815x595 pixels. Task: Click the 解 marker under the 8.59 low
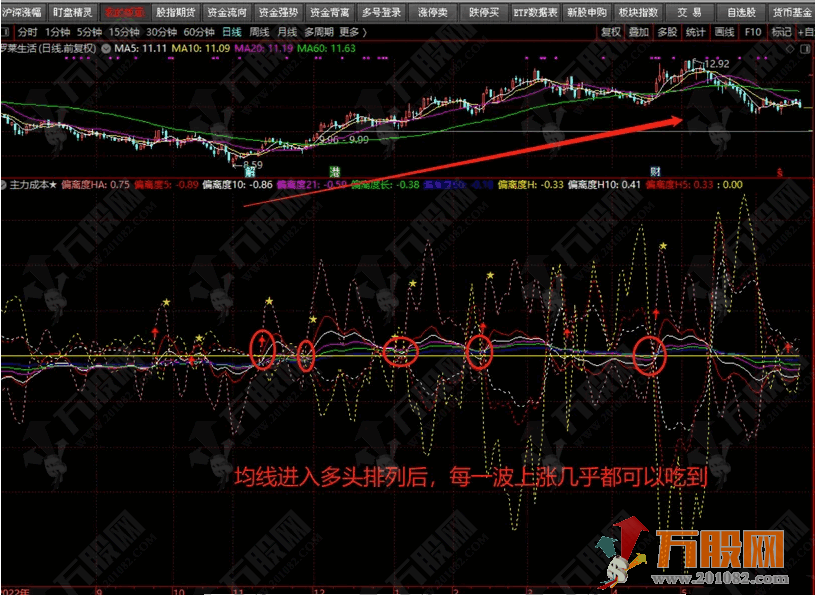[249, 172]
